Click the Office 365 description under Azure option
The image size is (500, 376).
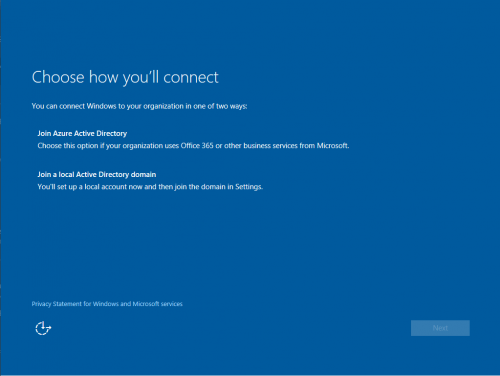(x=193, y=146)
